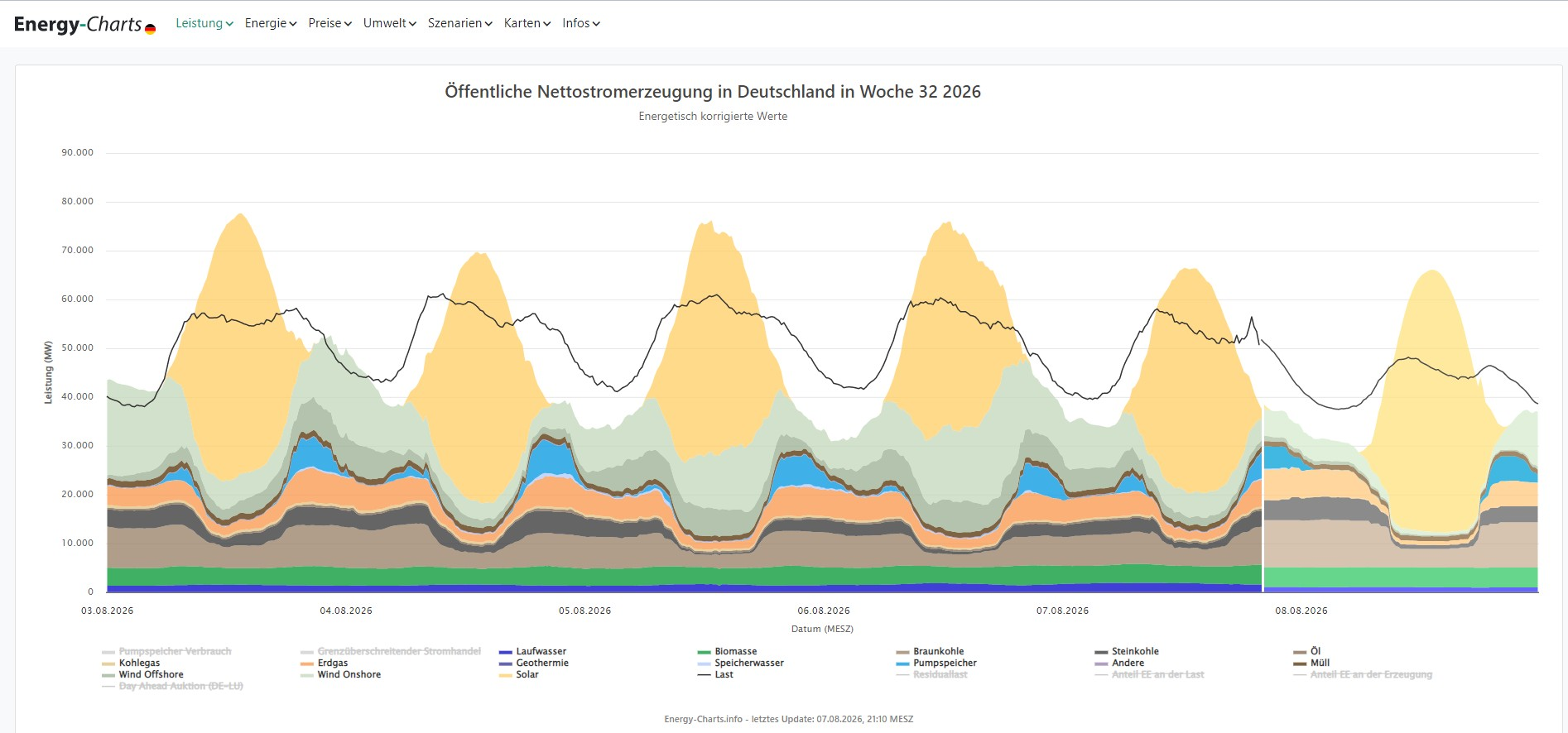Click the y-axis value 80.000
Image resolution: width=1568 pixels, height=733 pixels.
78,201
